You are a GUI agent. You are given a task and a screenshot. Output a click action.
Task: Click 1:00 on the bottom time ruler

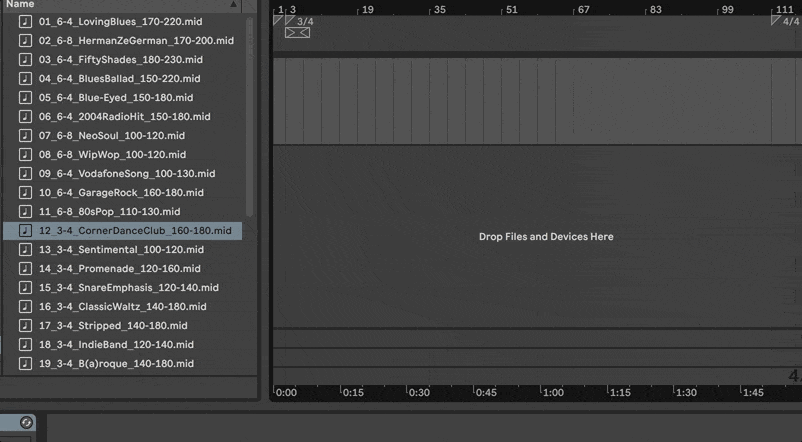(553, 393)
